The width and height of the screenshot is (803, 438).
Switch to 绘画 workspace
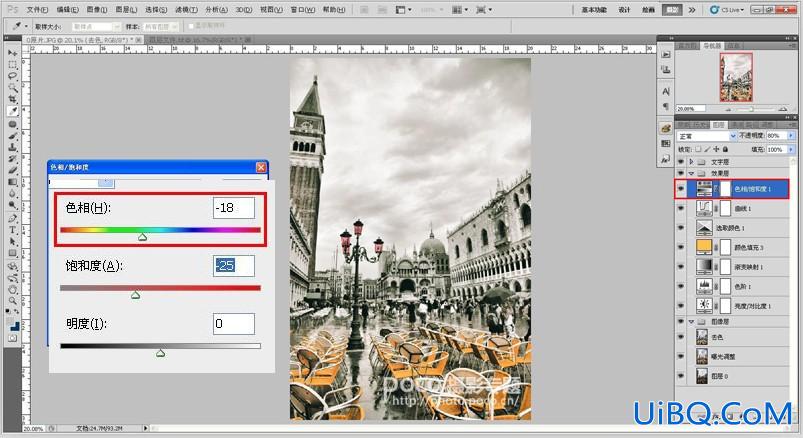coord(648,9)
